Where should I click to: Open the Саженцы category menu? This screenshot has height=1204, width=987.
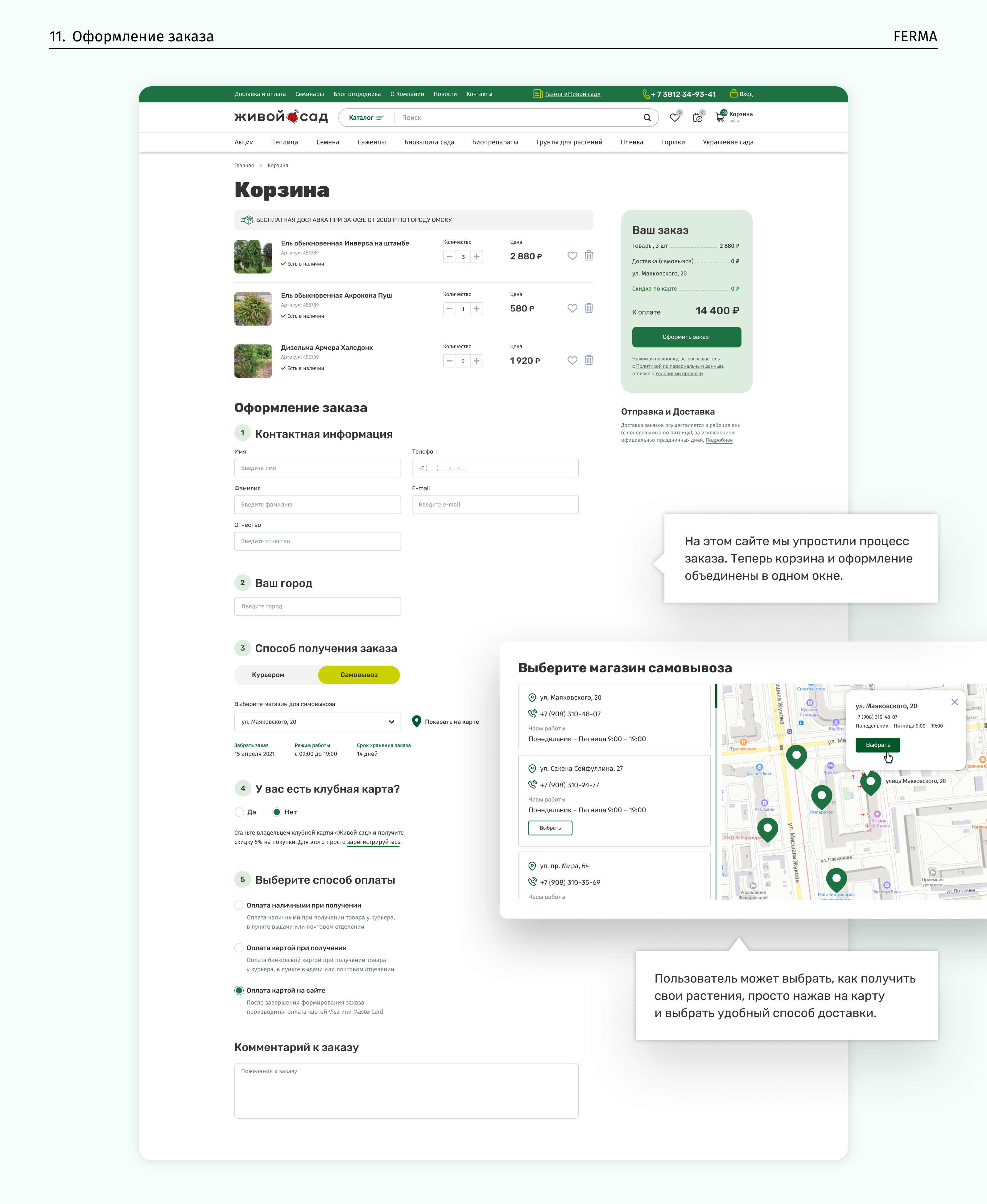point(371,142)
